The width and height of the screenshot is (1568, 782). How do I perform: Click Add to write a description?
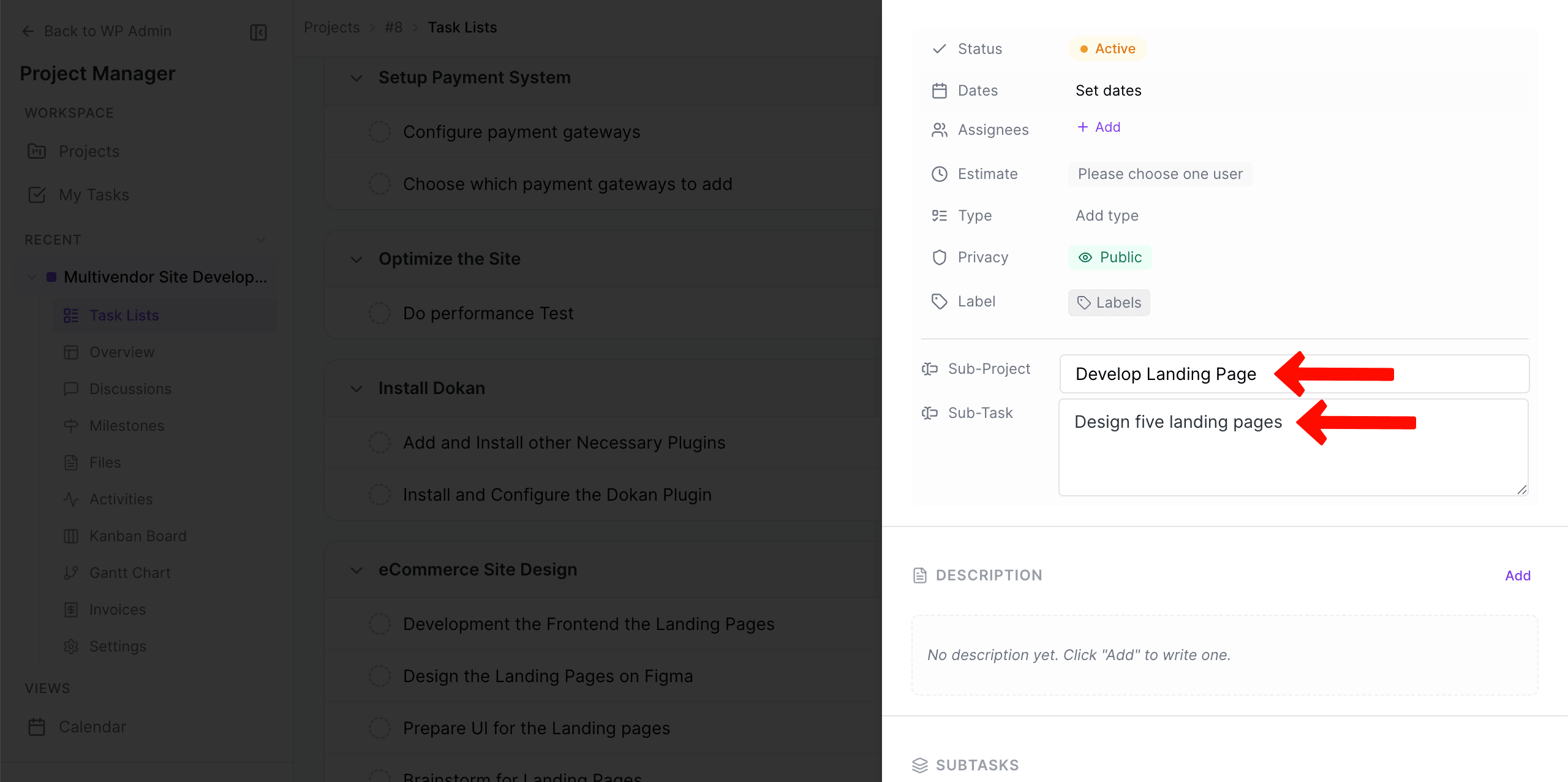[1518, 575]
